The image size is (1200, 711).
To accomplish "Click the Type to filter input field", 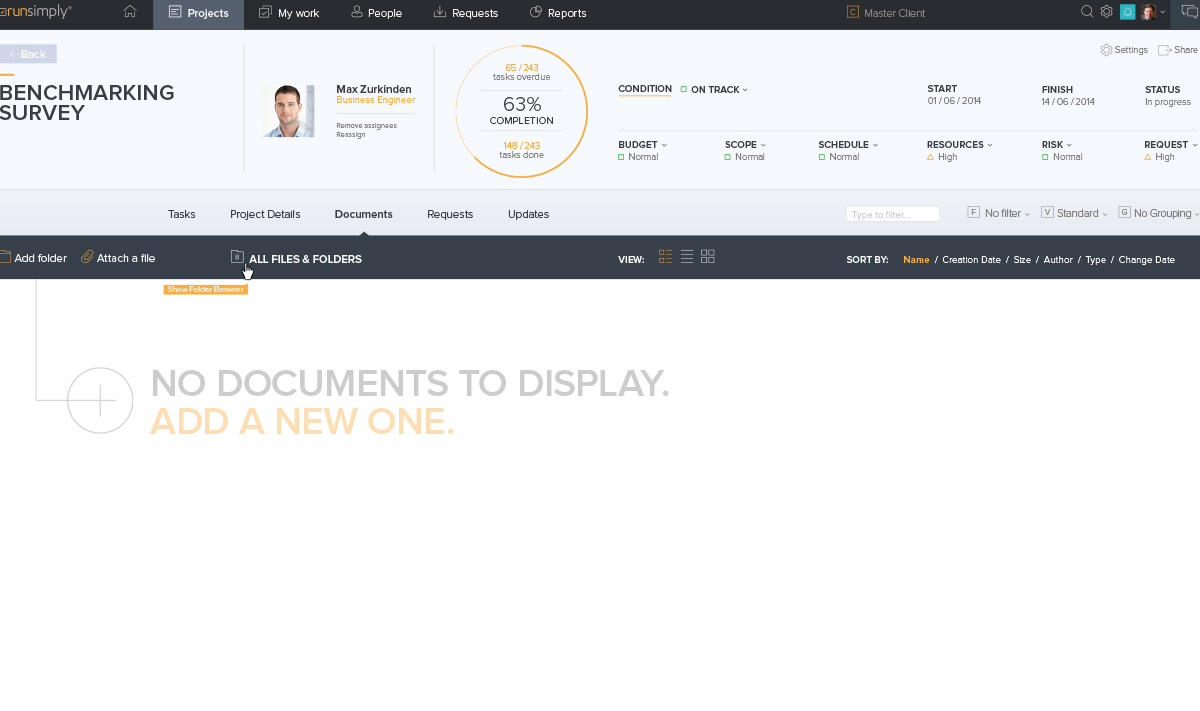I will 892,214.
